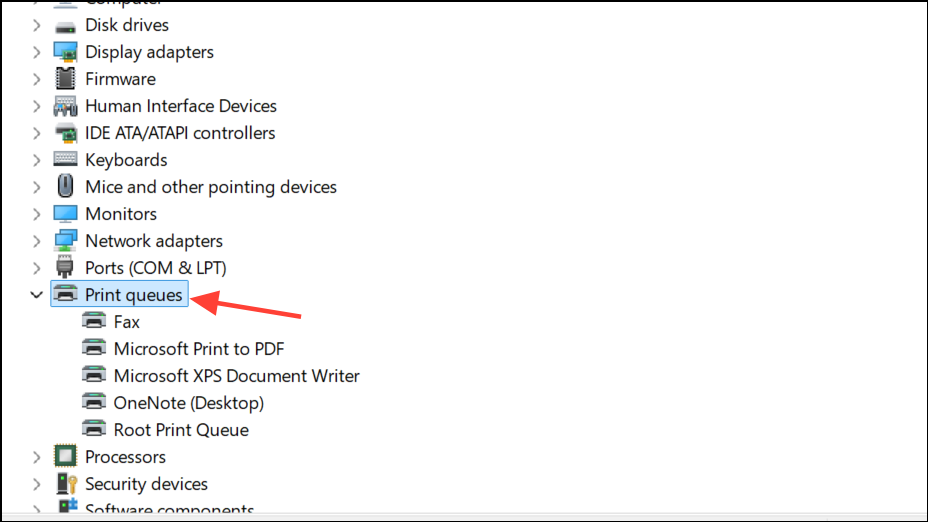928x522 pixels.
Task: Expand the Security devices category
Action: [x=37, y=484]
